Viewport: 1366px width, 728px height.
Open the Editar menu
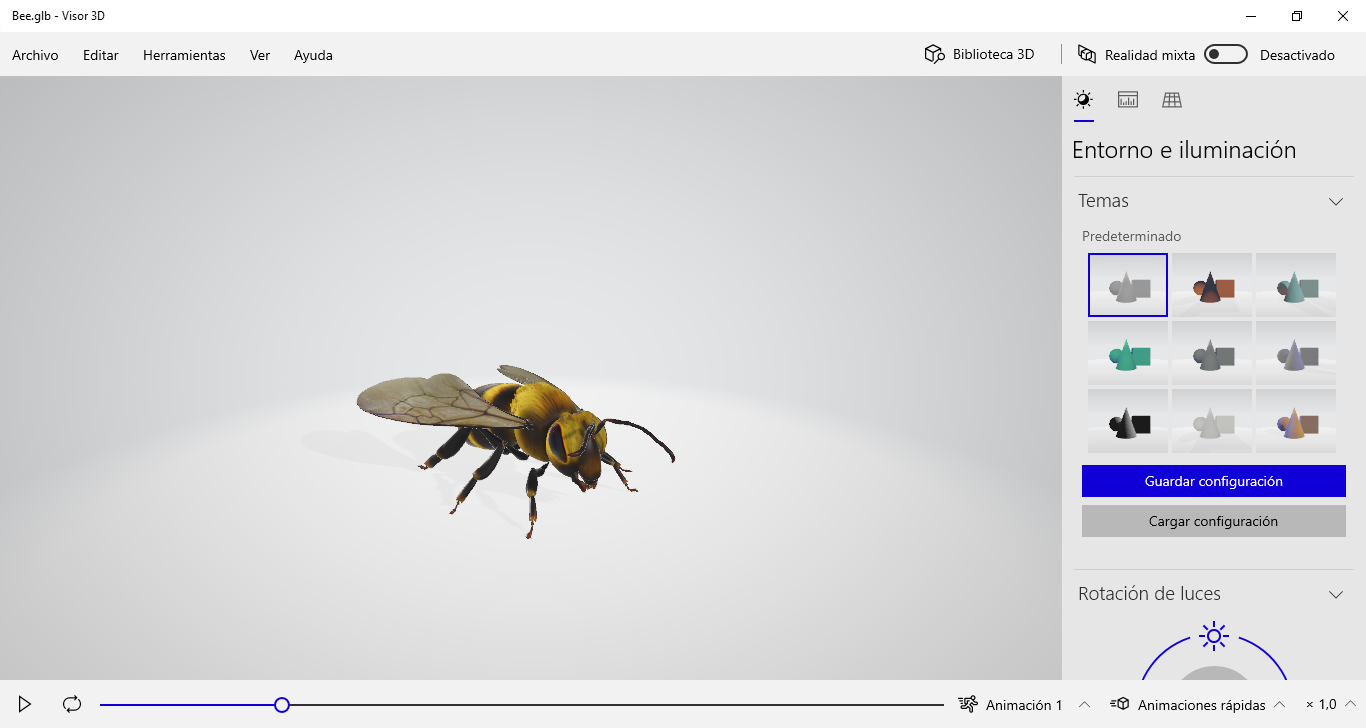point(101,55)
